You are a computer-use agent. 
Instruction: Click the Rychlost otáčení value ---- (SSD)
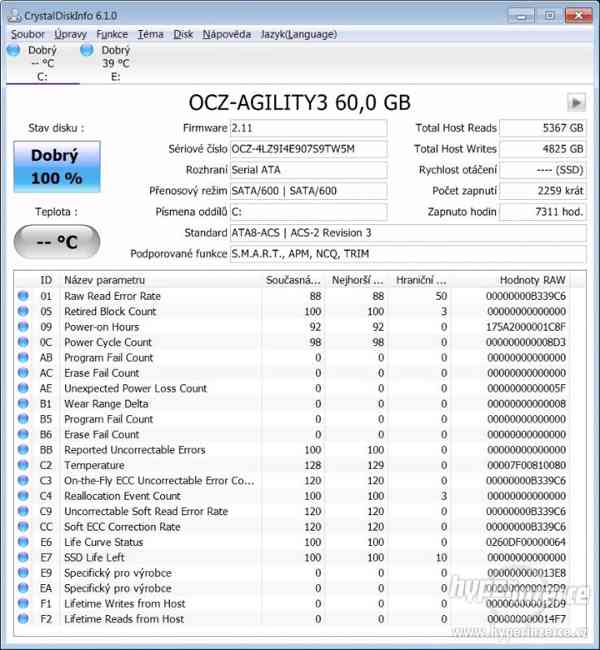[x=543, y=170]
